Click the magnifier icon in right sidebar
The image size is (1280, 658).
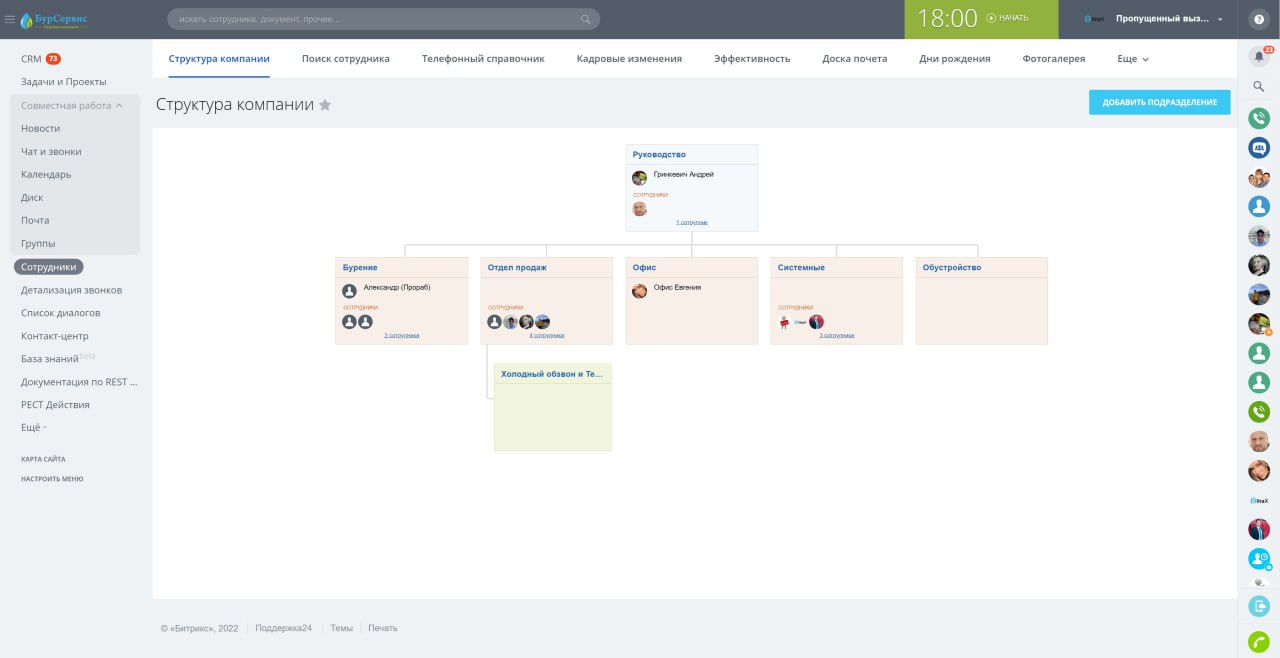[1259, 87]
